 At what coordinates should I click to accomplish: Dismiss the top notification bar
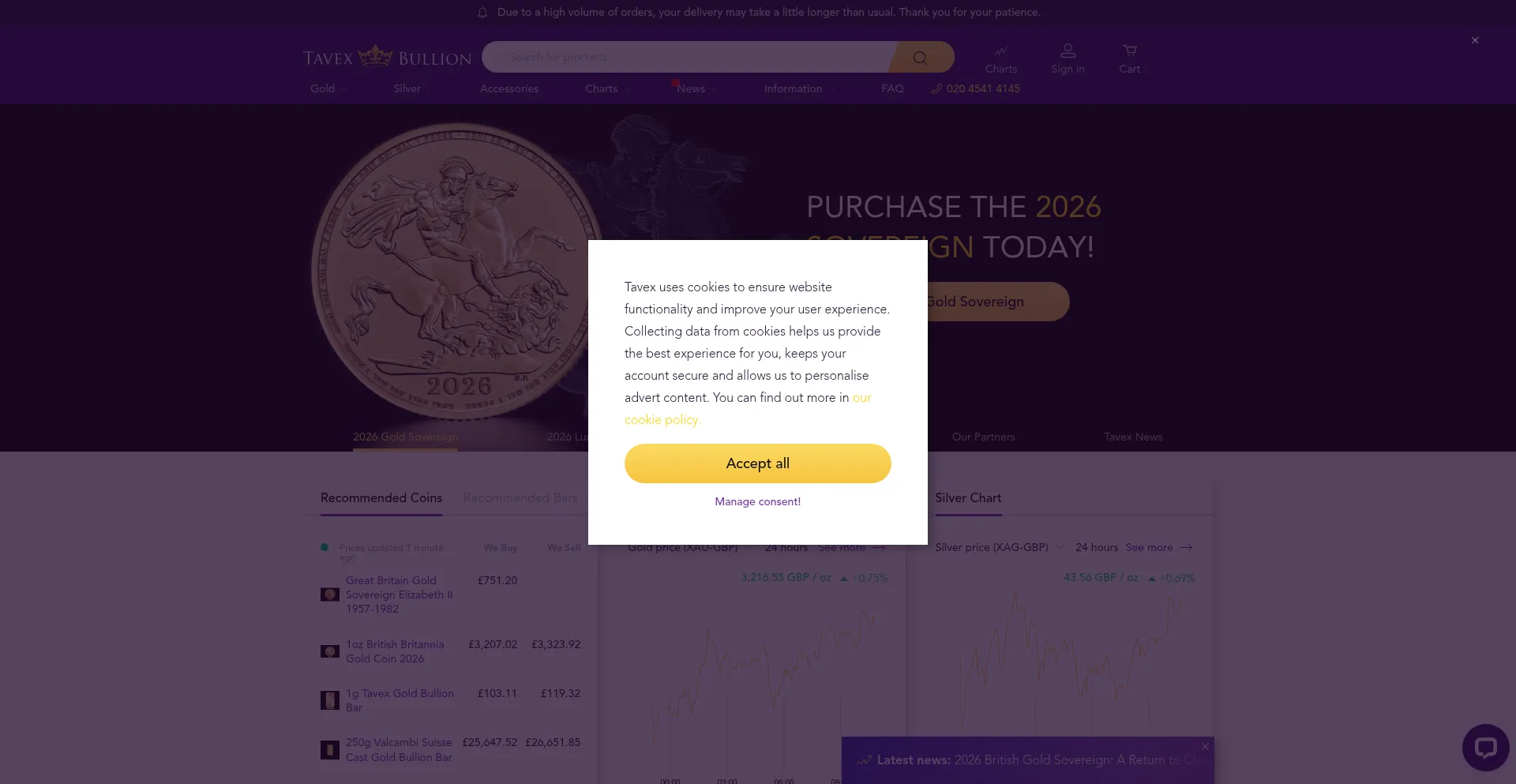point(1474,40)
